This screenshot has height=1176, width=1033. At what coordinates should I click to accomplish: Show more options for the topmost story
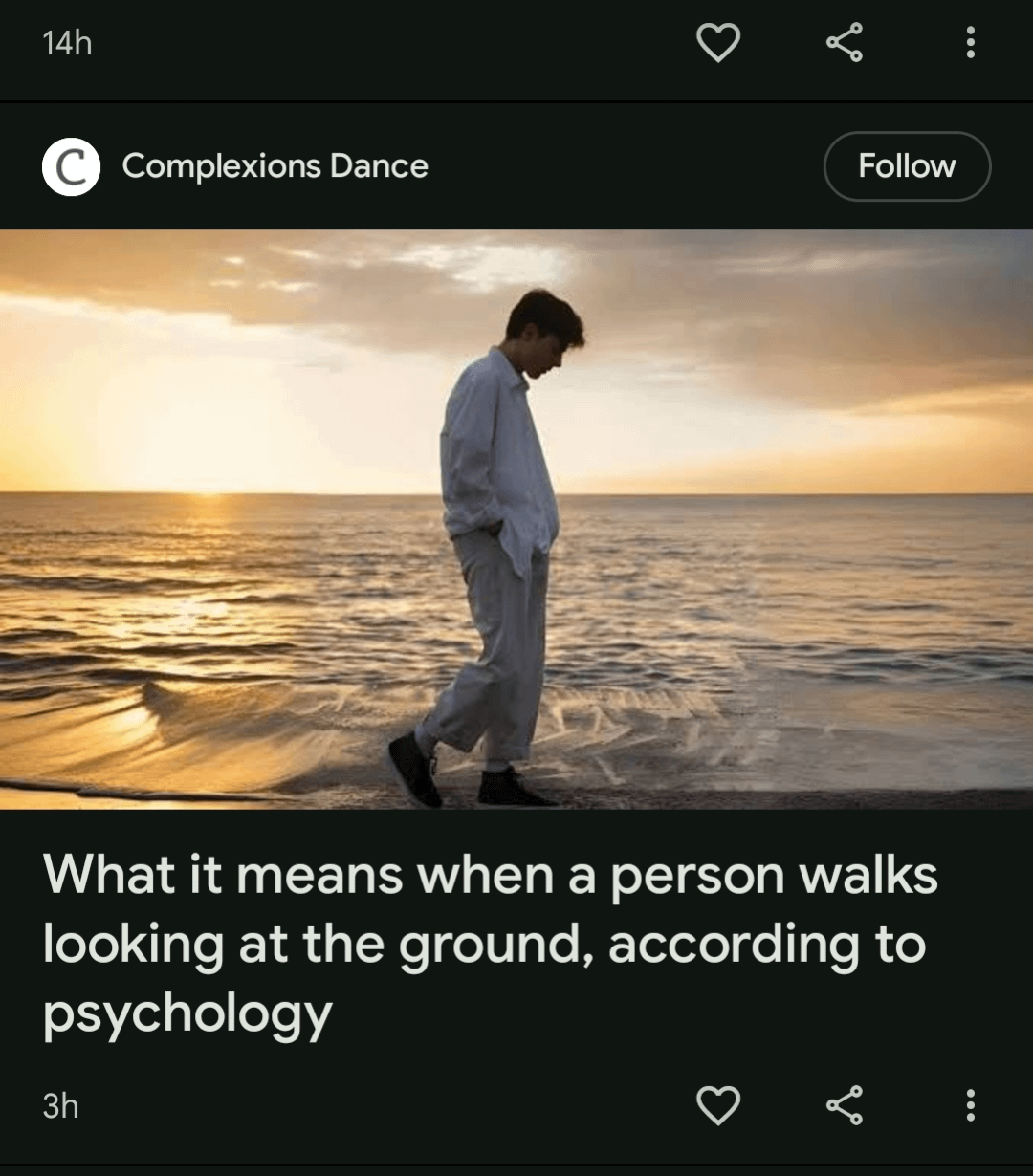[971, 43]
